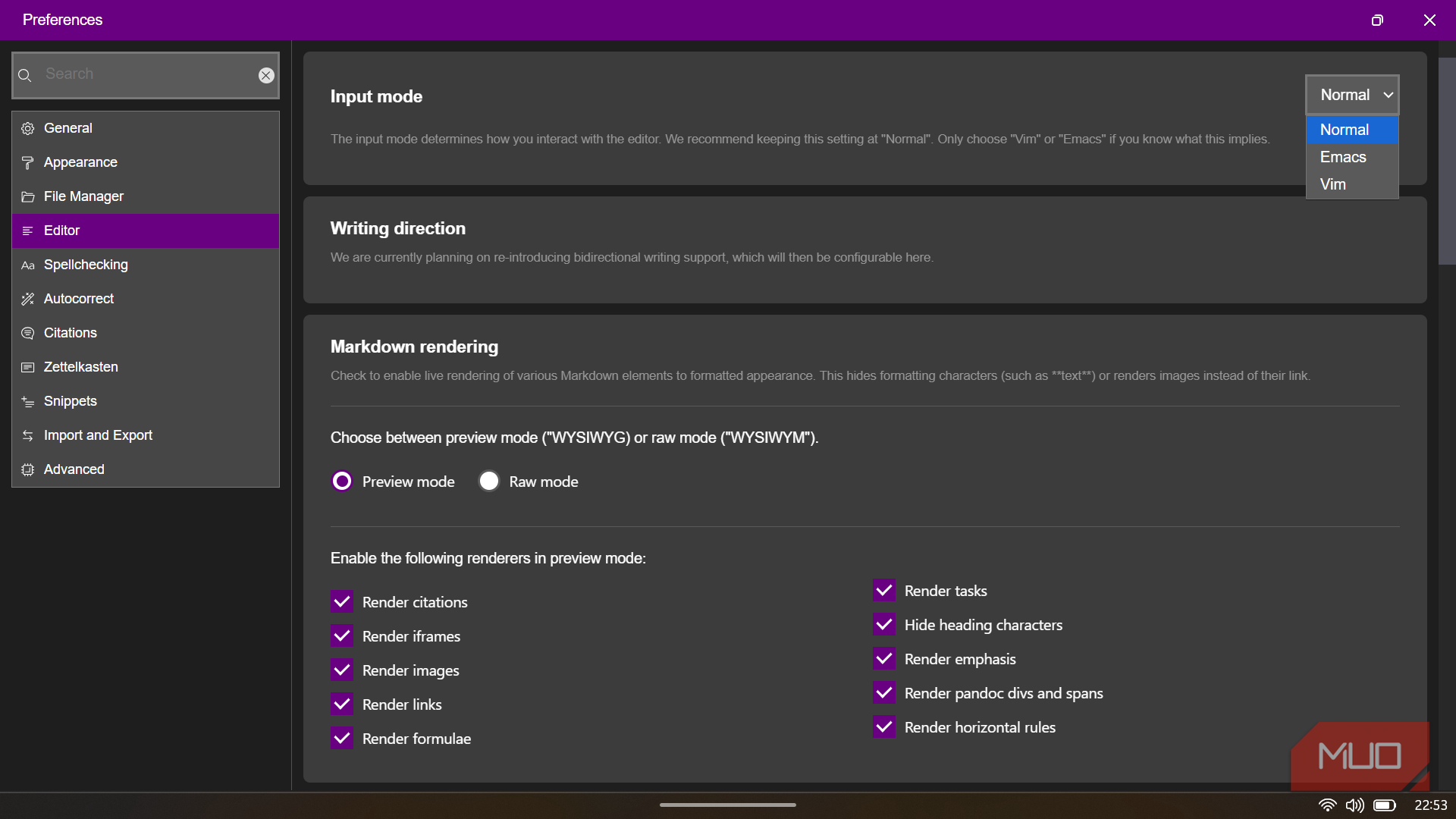
Task: Click the Zettelkasten card icon
Action: [x=28, y=368]
